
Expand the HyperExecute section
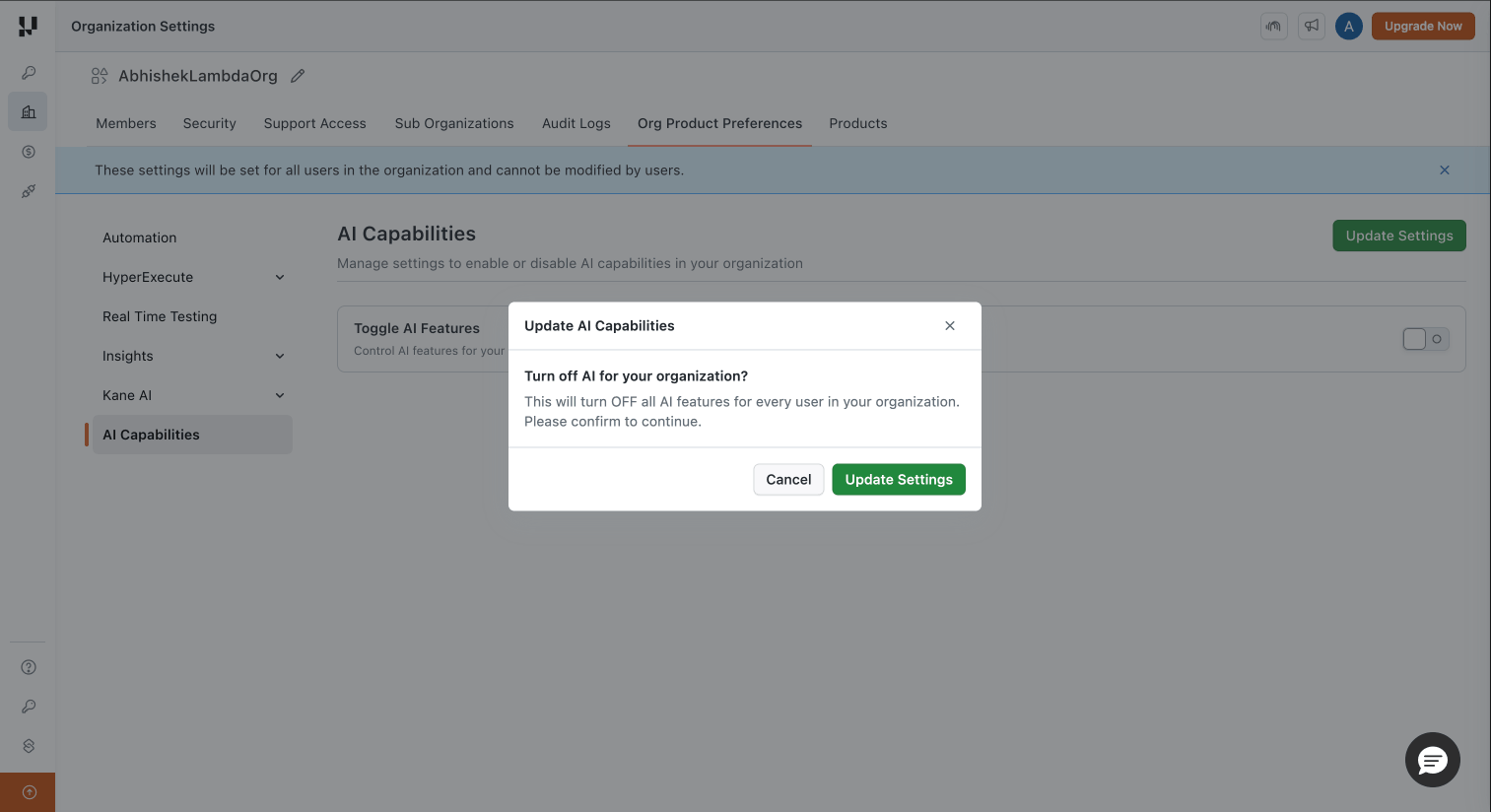coord(279,277)
